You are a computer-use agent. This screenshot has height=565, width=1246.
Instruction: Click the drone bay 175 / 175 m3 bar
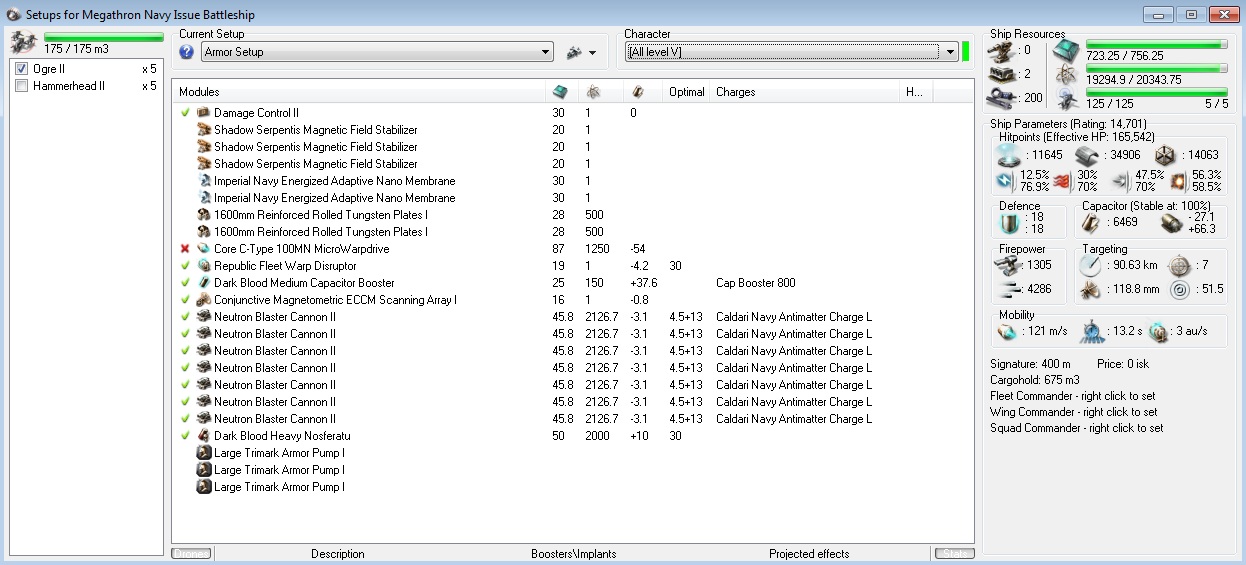[x=104, y=37]
